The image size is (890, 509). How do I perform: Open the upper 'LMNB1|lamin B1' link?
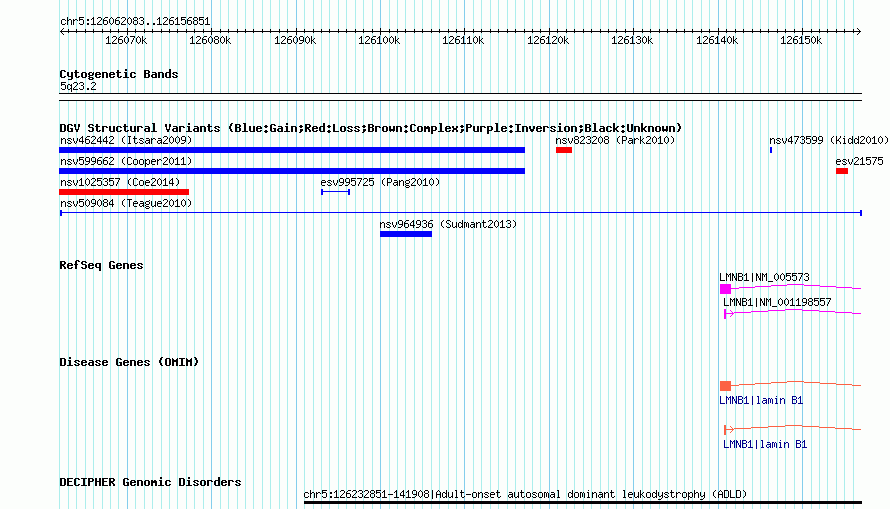point(761,401)
